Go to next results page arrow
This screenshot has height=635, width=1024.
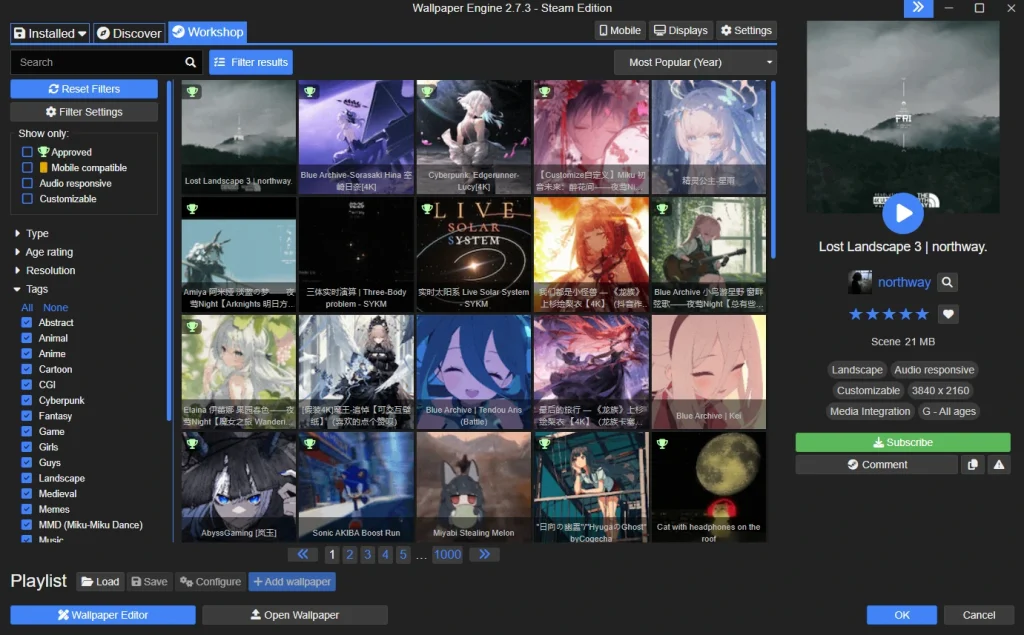click(x=484, y=555)
